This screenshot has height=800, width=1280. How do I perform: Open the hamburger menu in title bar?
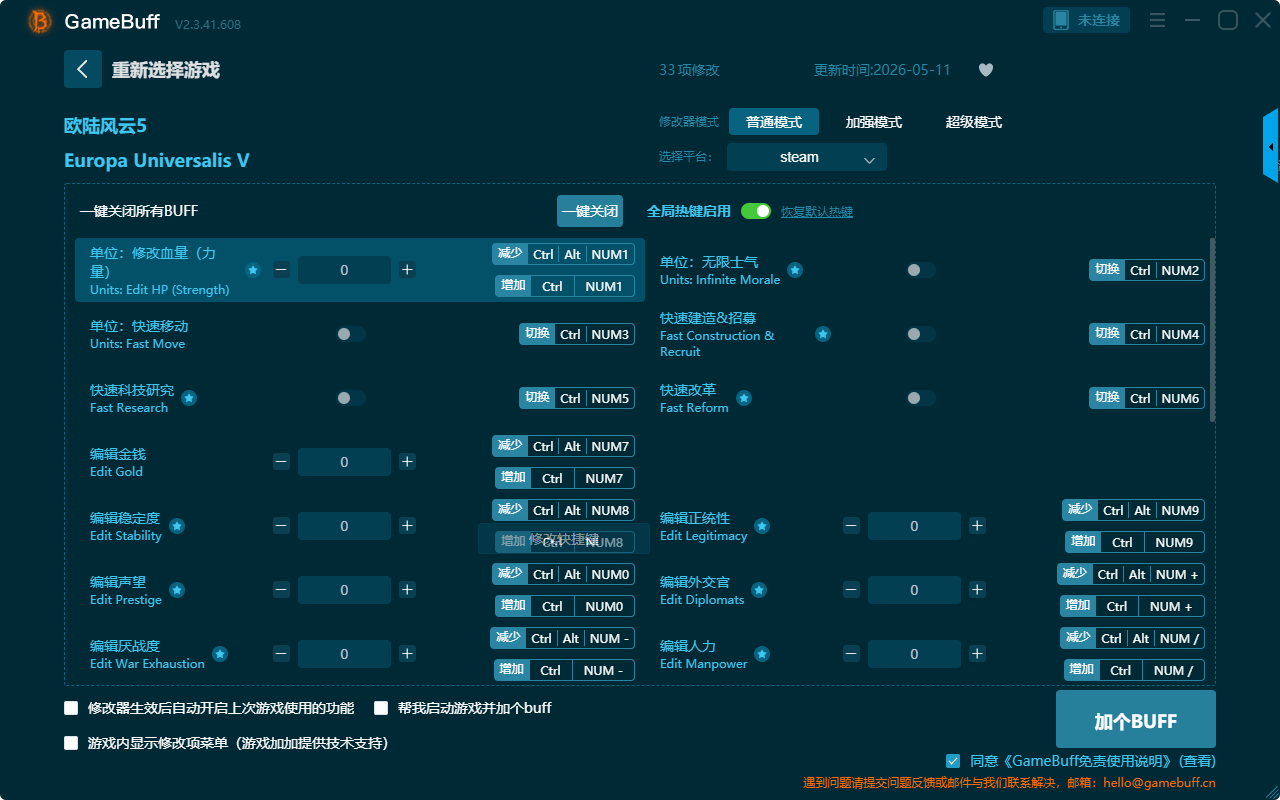[x=1157, y=20]
